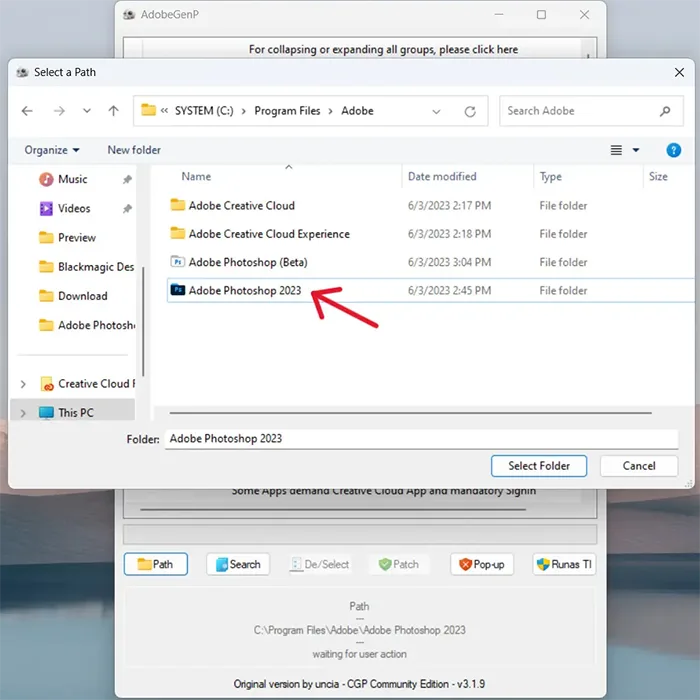Select Adobe Creative Cloud Experience folder

(x=269, y=234)
